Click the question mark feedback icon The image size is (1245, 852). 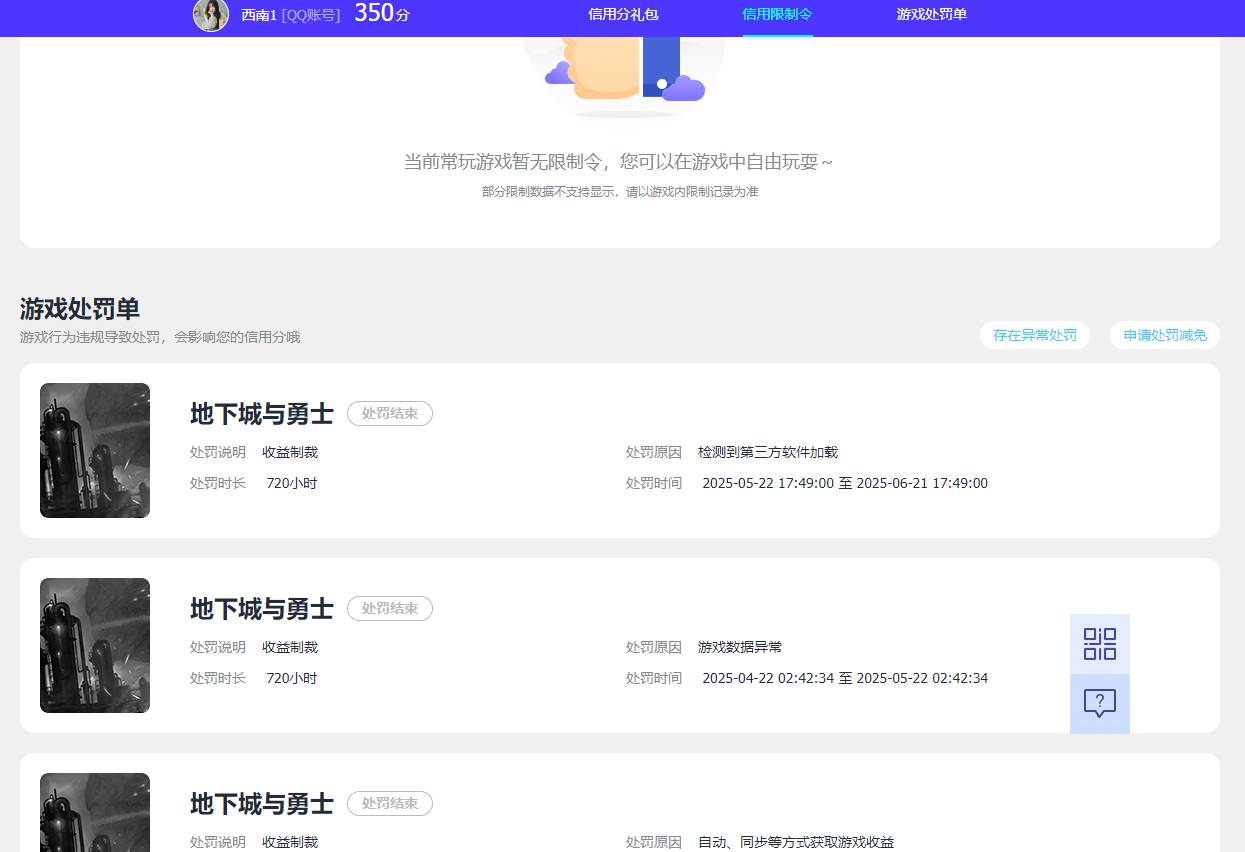point(1099,703)
